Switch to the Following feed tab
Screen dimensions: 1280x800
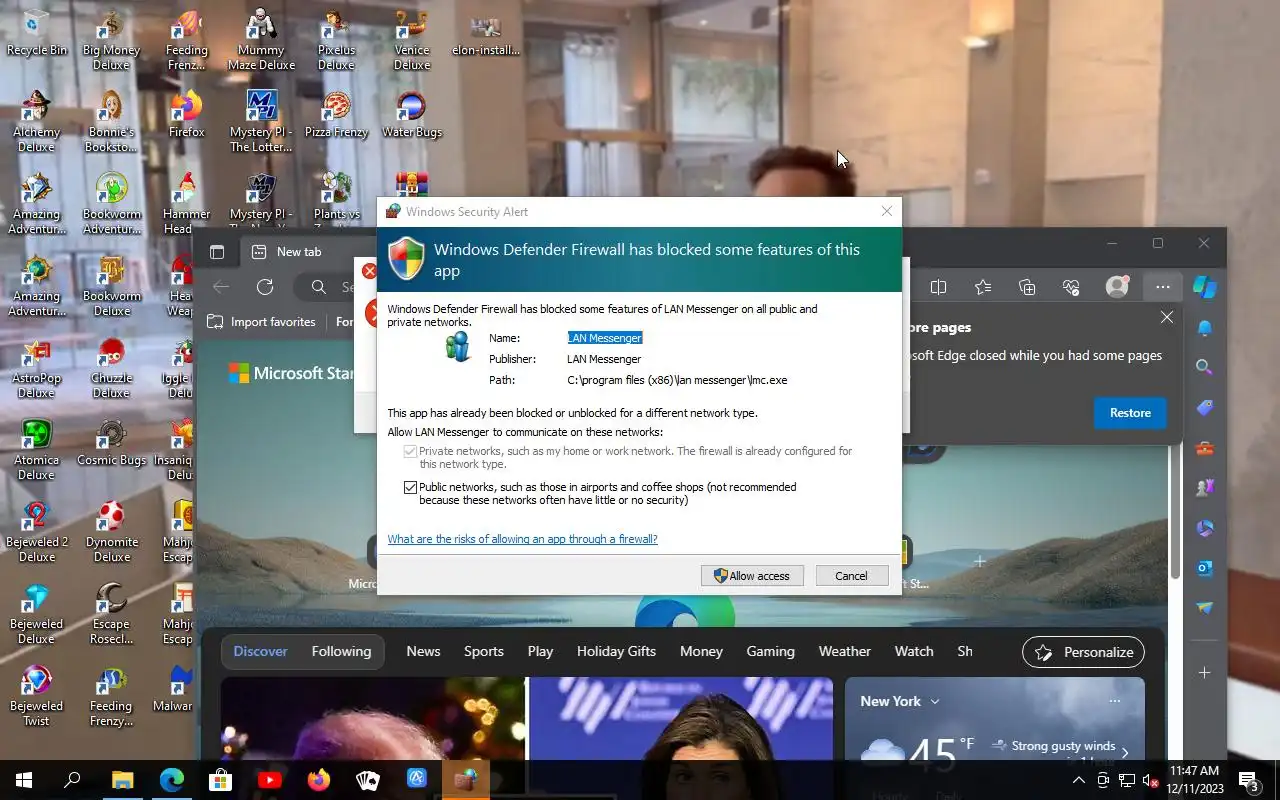click(x=341, y=651)
